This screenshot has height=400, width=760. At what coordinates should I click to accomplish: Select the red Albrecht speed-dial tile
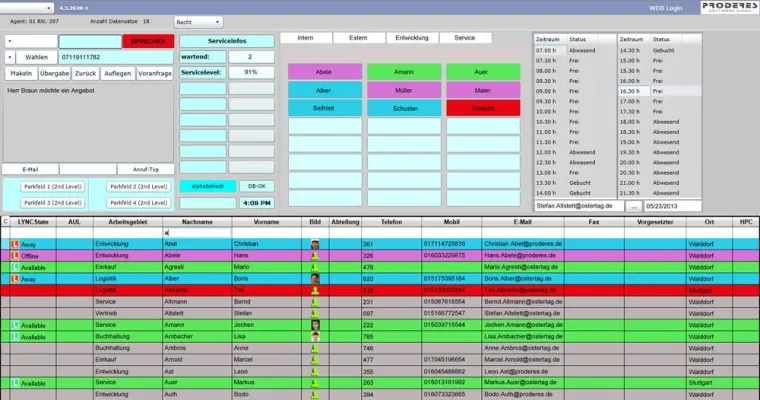point(483,108)
